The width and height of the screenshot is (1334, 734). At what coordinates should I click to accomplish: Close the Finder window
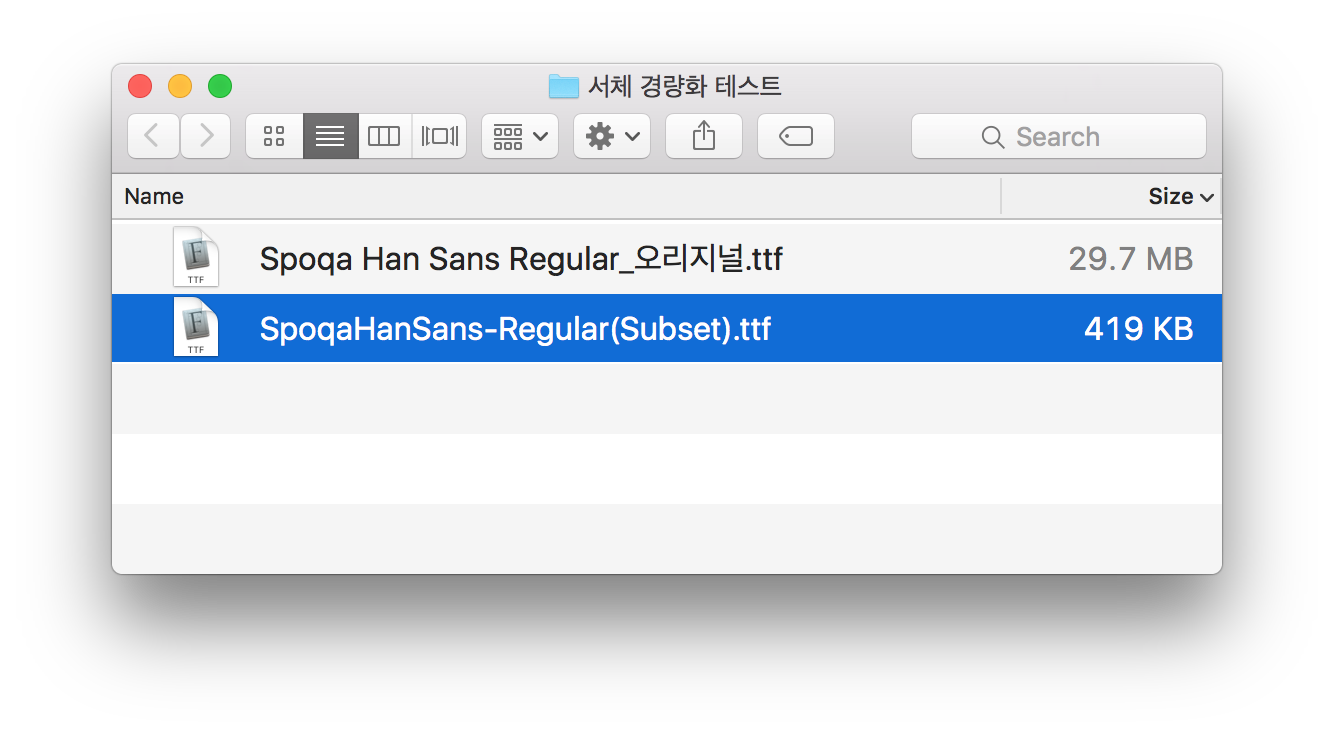click(x=140, y=86)
